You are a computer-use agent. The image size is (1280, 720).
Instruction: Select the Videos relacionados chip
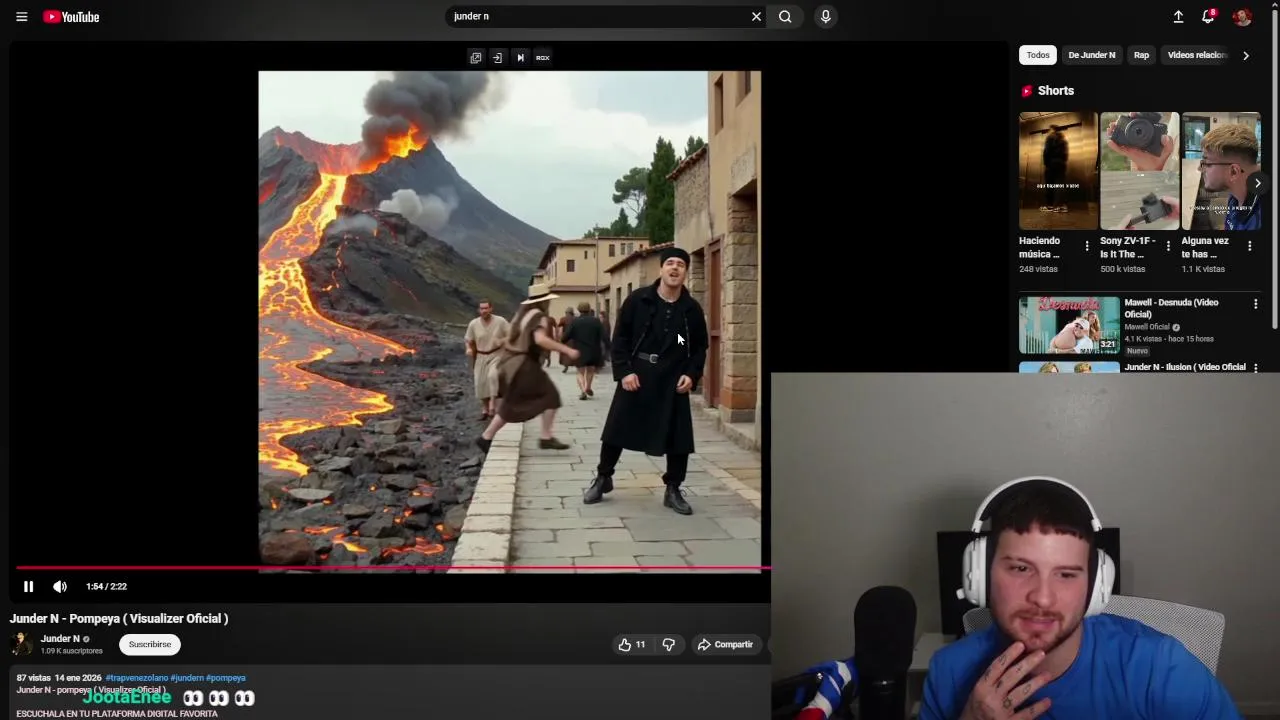(x=1196, y=55)
